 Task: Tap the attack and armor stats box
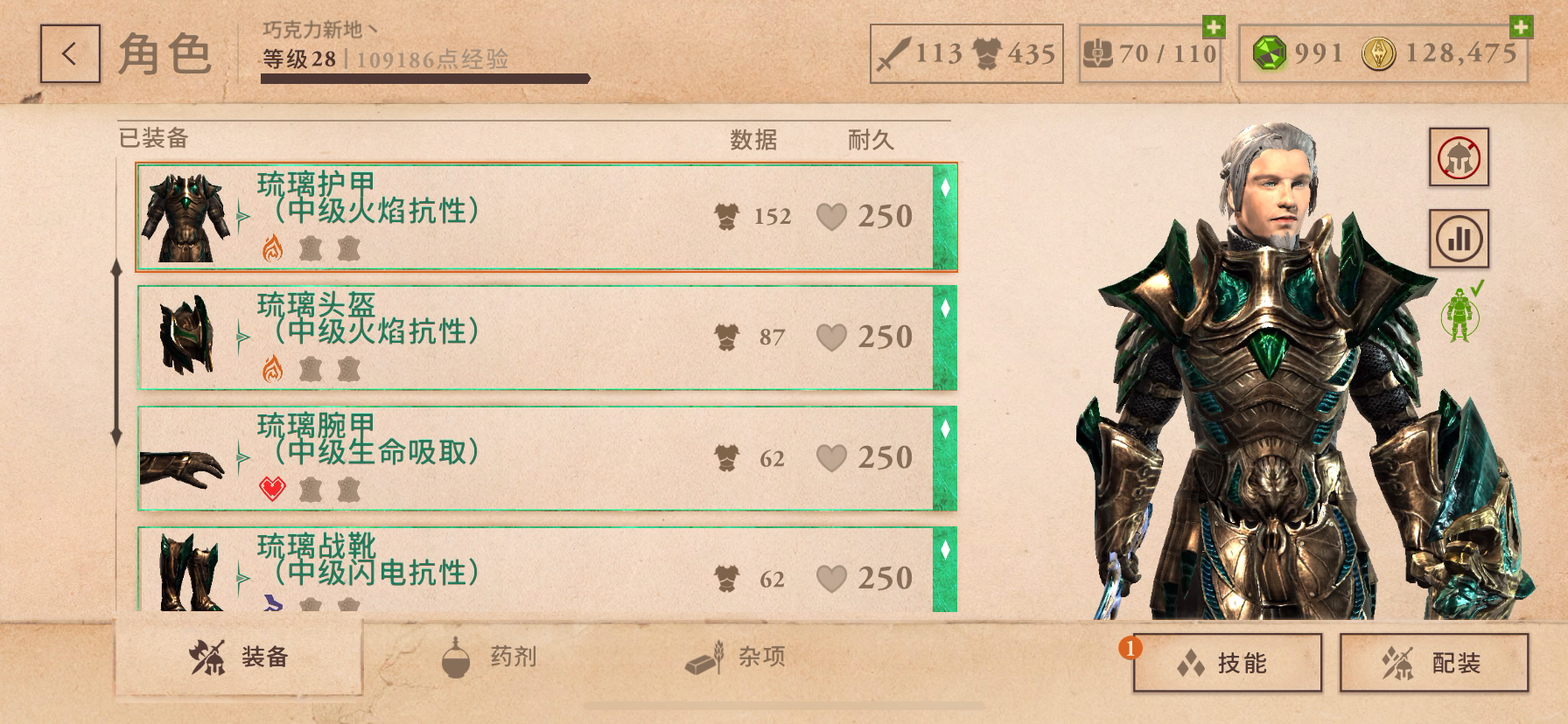point(966,54)
